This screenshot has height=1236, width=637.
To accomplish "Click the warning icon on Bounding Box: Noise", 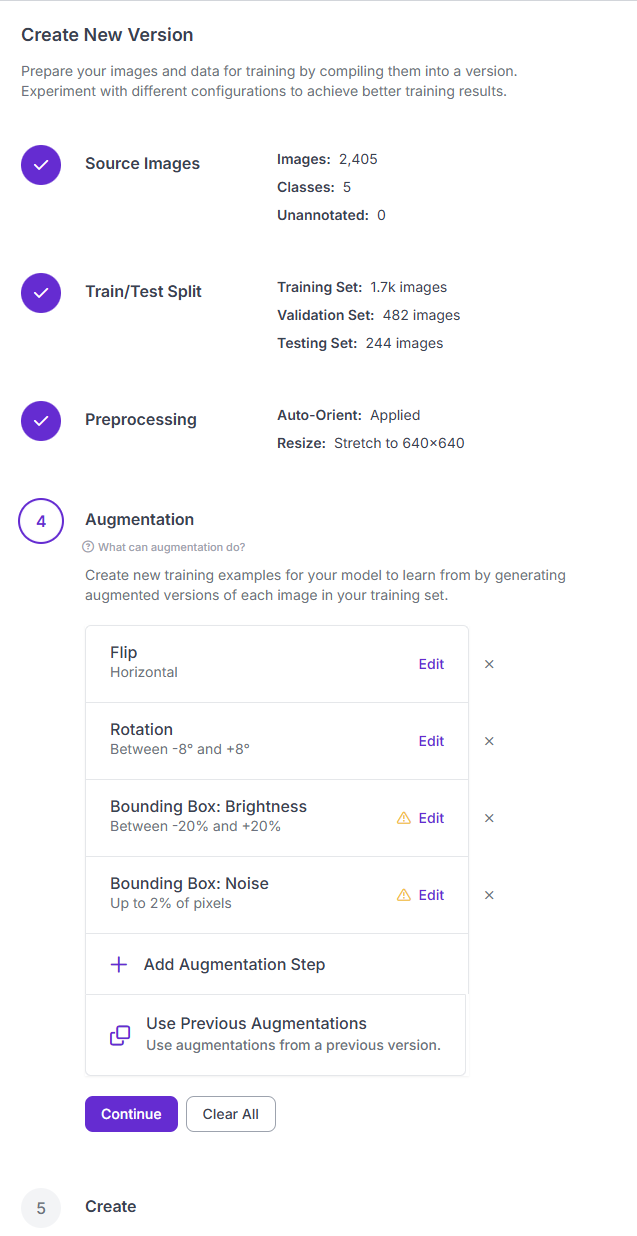I will coord(405,895).
